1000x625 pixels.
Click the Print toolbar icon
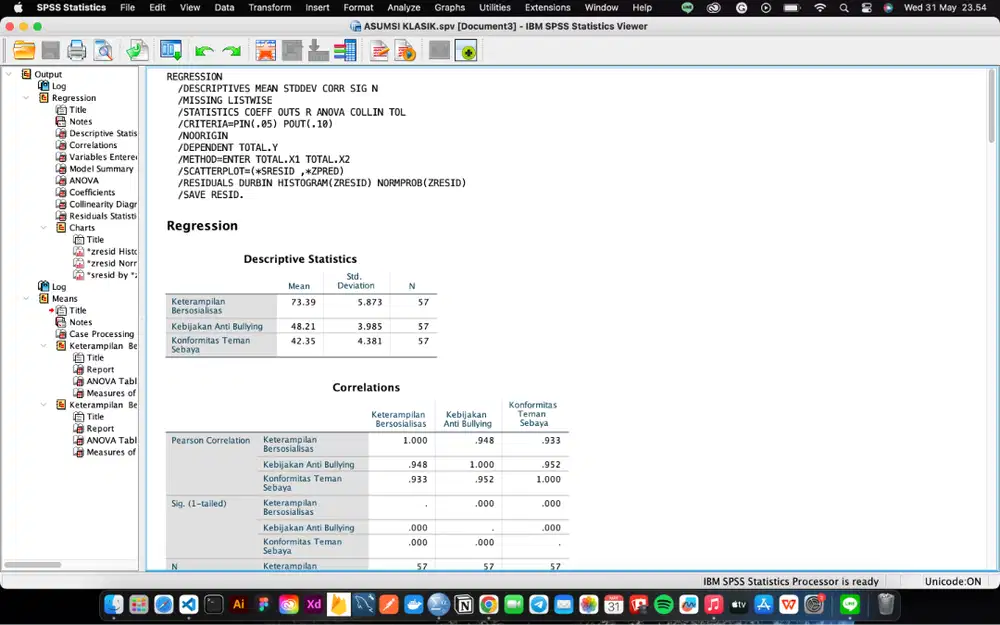[x=77, y=50]
